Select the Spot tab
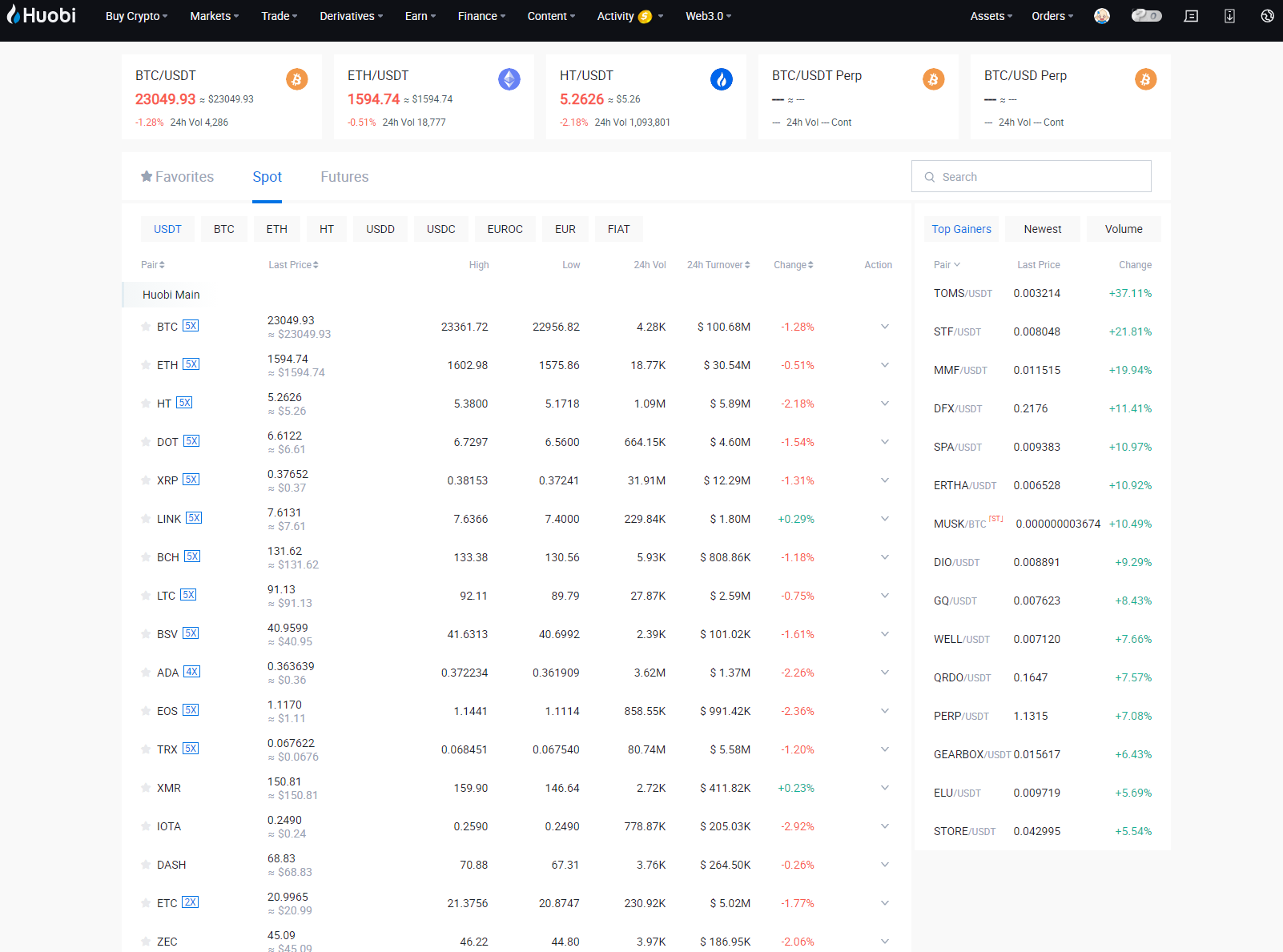 tap(267, 177)
